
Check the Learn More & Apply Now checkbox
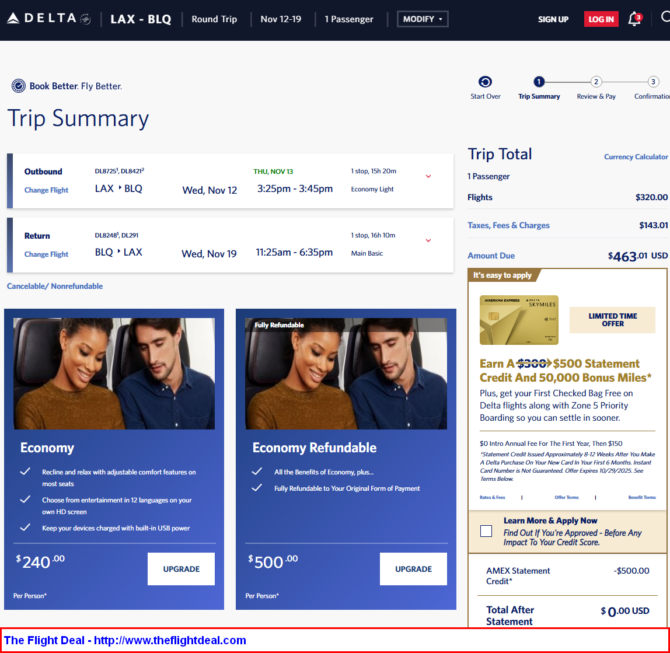(486, 531)
